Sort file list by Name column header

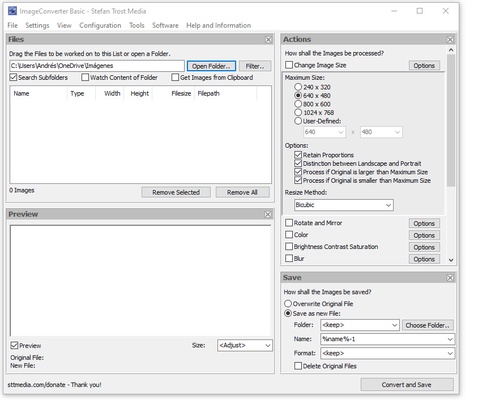click(x=39, y=94)
